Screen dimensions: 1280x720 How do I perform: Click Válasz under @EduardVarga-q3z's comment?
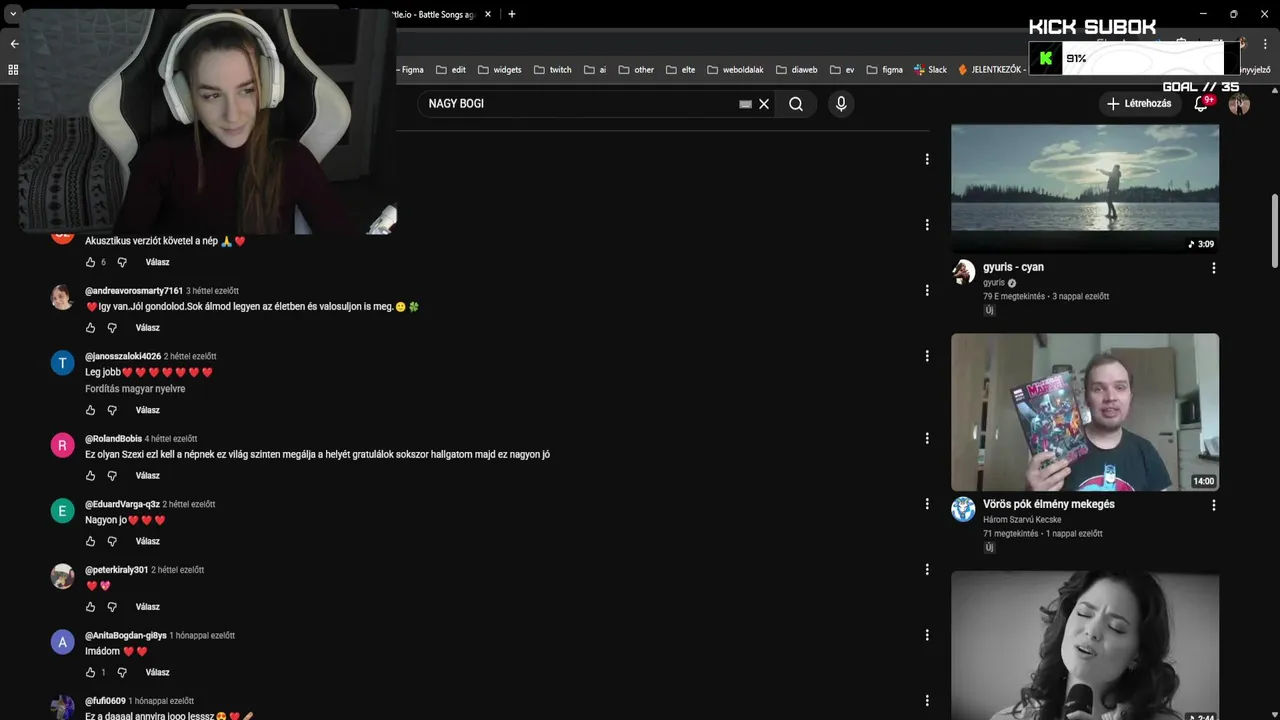tap(147, 541)
